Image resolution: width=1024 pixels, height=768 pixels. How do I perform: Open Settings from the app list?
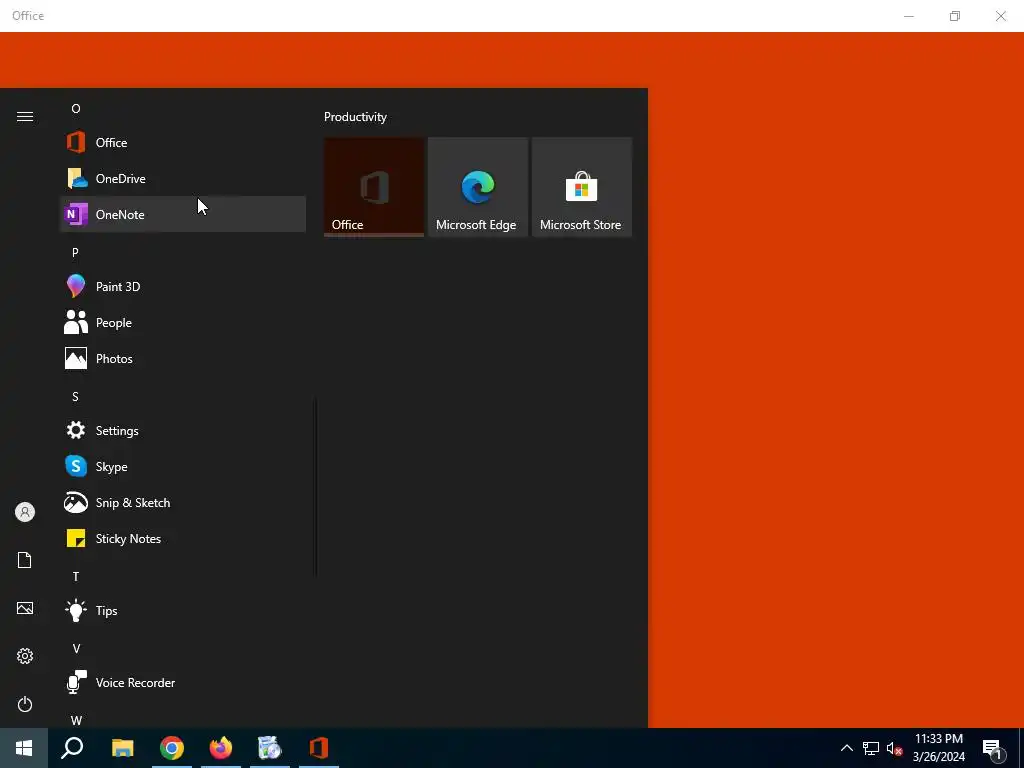click(x=183, y=431)
